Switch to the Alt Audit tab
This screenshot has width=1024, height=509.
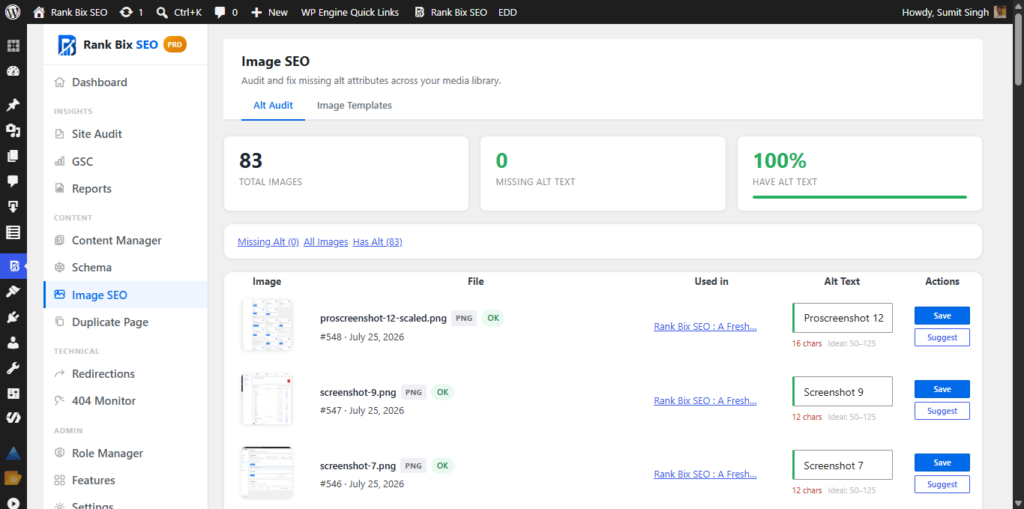click(273, 105)
